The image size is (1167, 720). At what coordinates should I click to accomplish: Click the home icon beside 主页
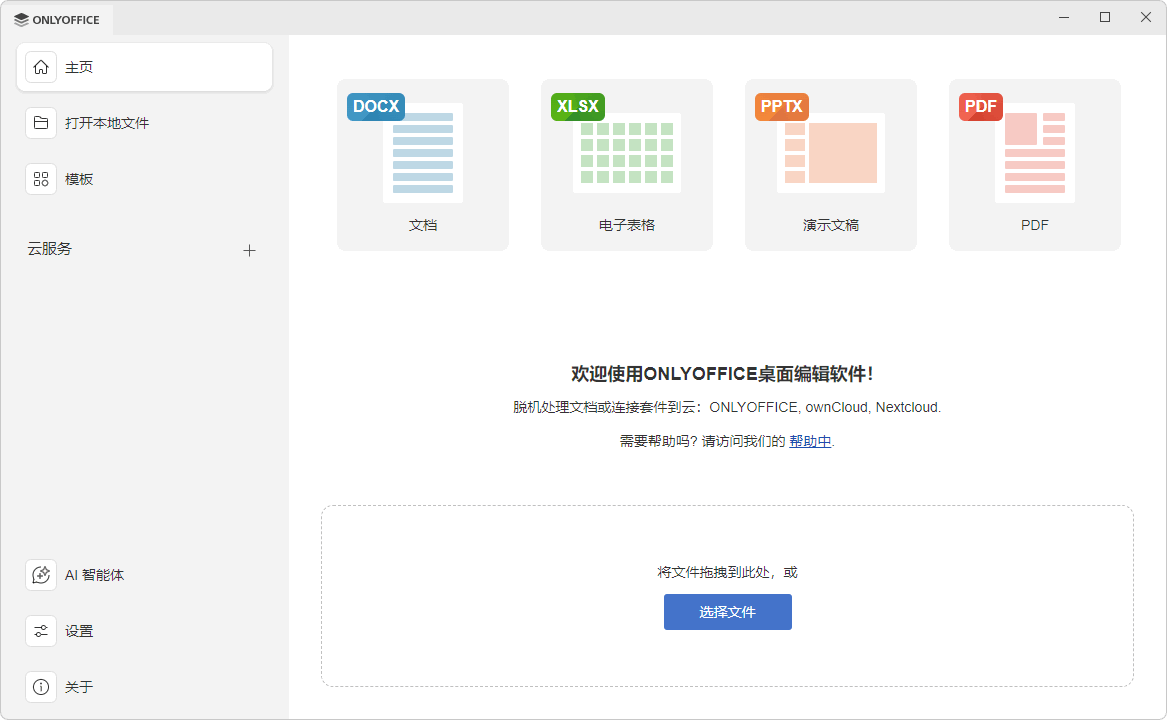[41, 67]
